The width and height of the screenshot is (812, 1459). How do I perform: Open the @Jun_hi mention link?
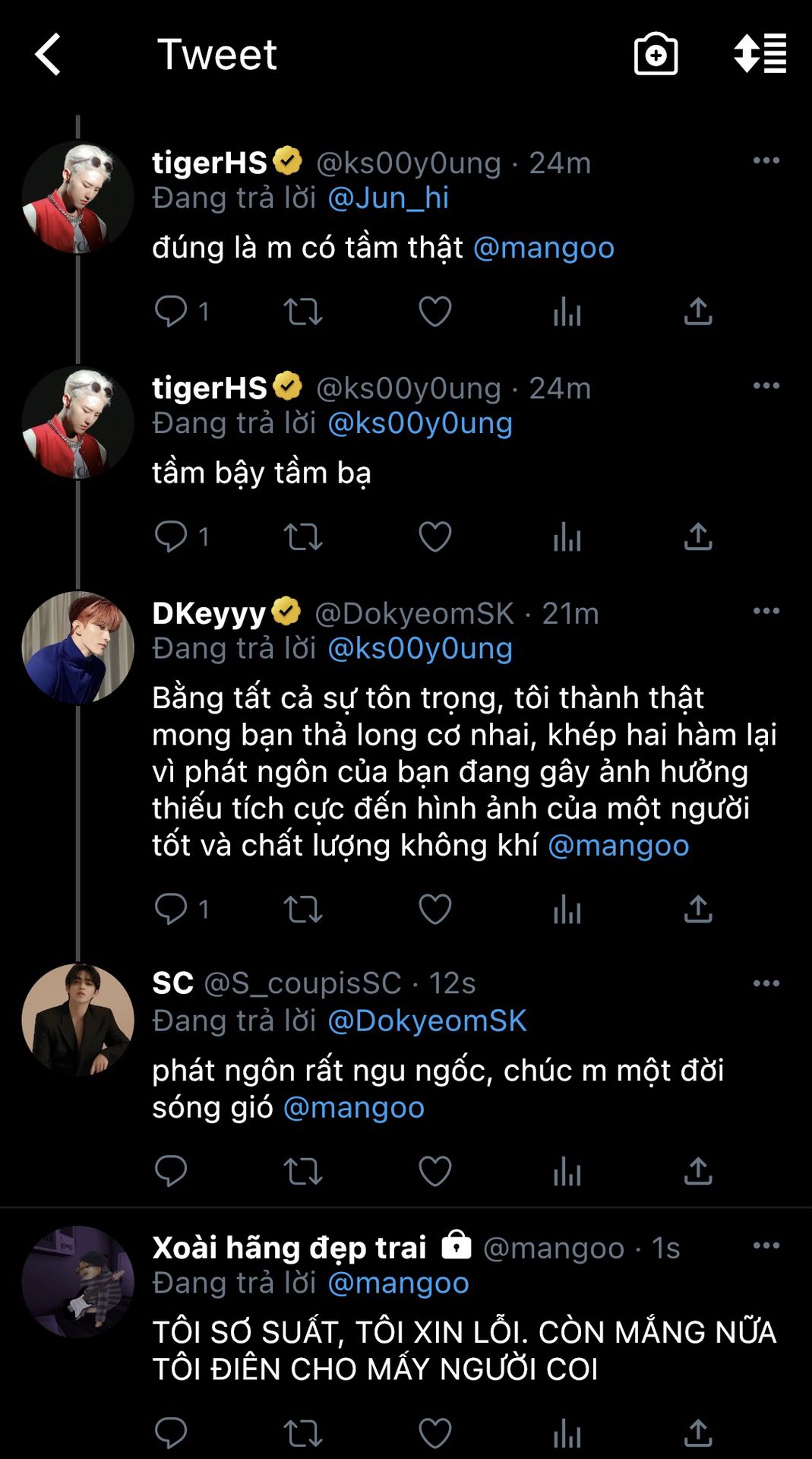tap(388, 198)
